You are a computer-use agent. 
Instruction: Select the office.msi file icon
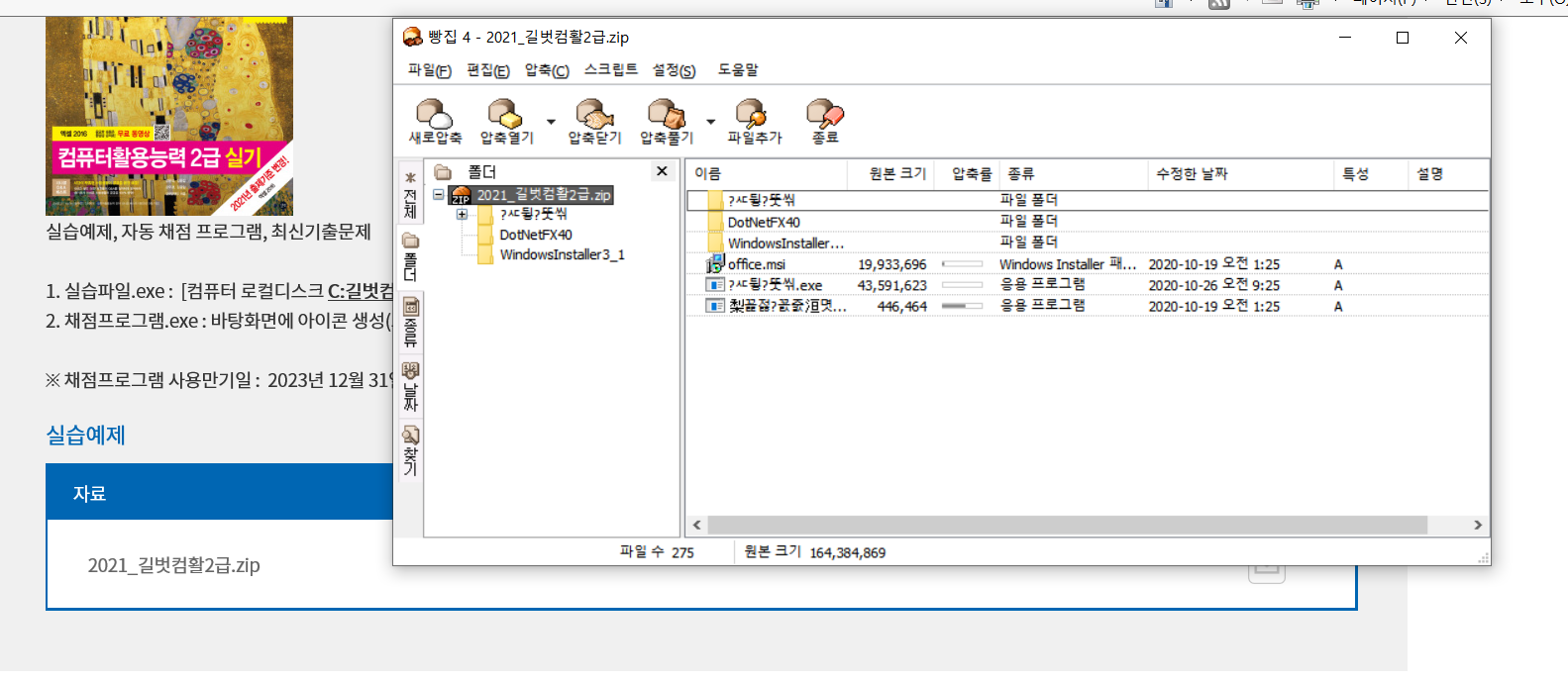point(714,264)
